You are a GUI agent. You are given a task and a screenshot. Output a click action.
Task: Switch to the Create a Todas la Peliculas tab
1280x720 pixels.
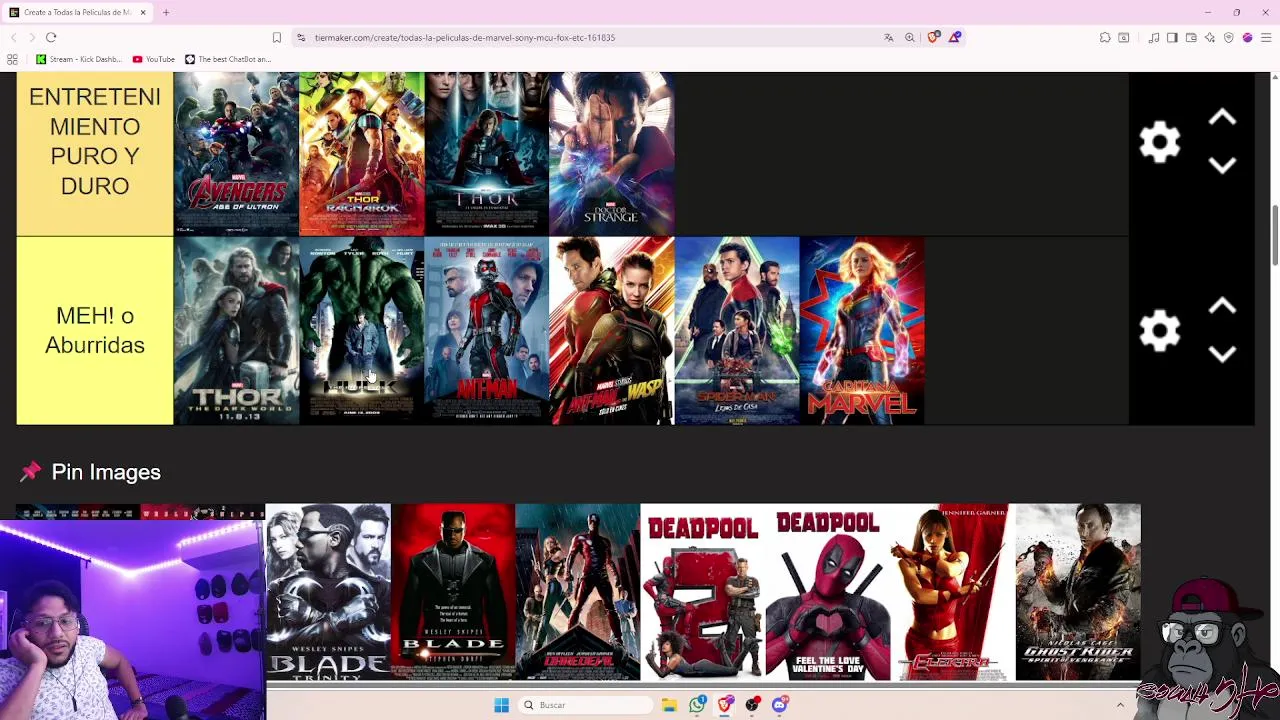click(78, 12)
